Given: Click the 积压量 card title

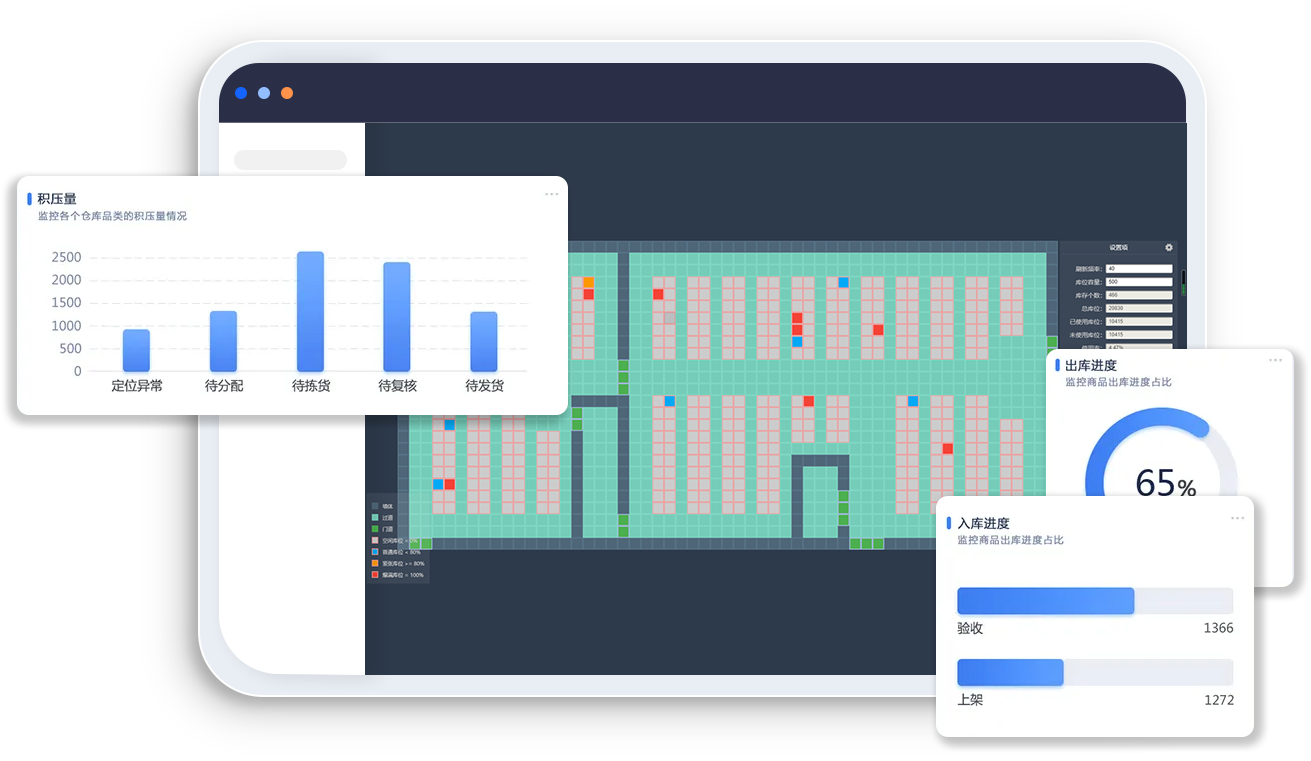Looking at the screenshot, I should 57,199.
